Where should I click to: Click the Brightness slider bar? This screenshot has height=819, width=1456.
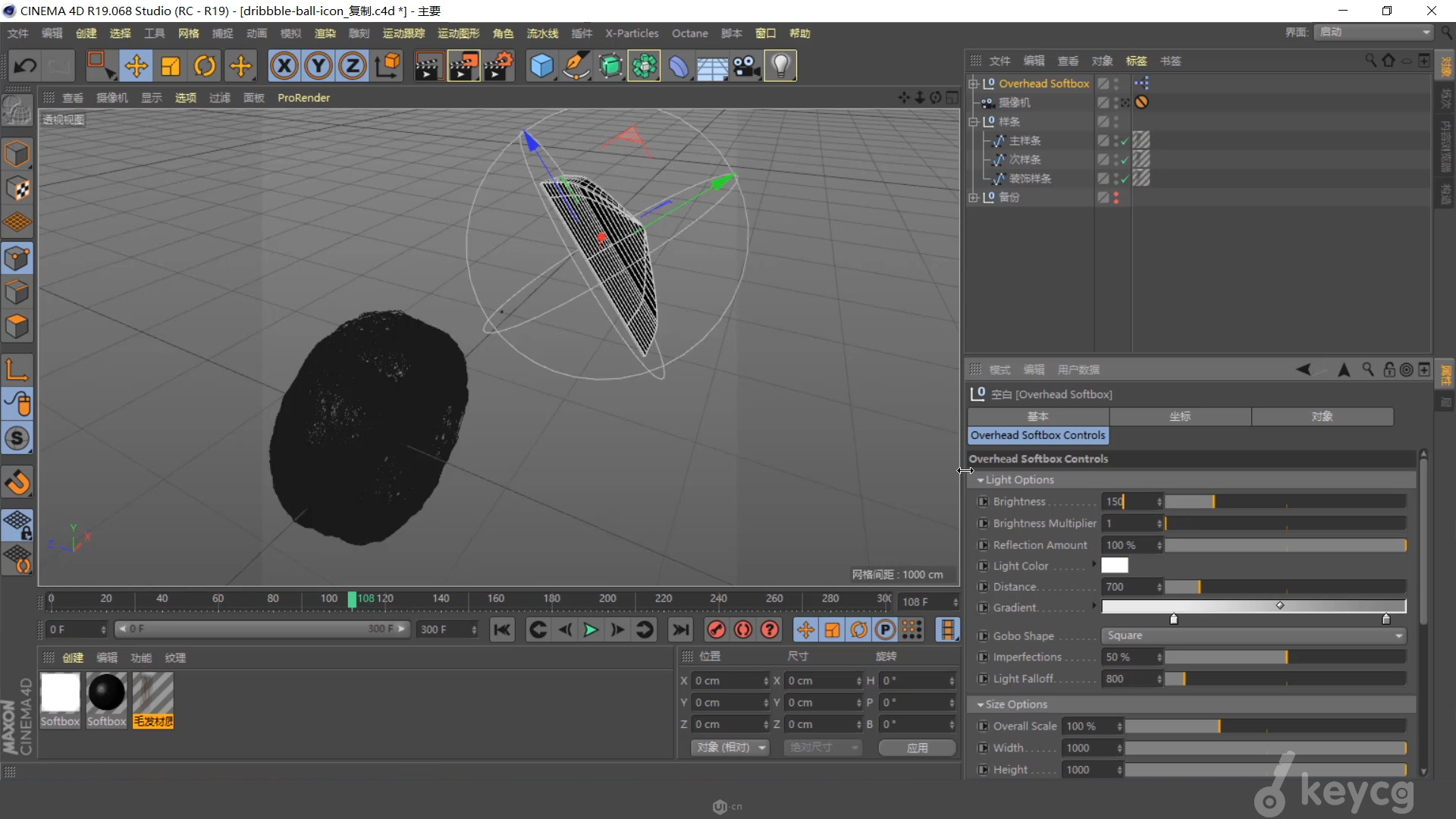pos(1285,501)
